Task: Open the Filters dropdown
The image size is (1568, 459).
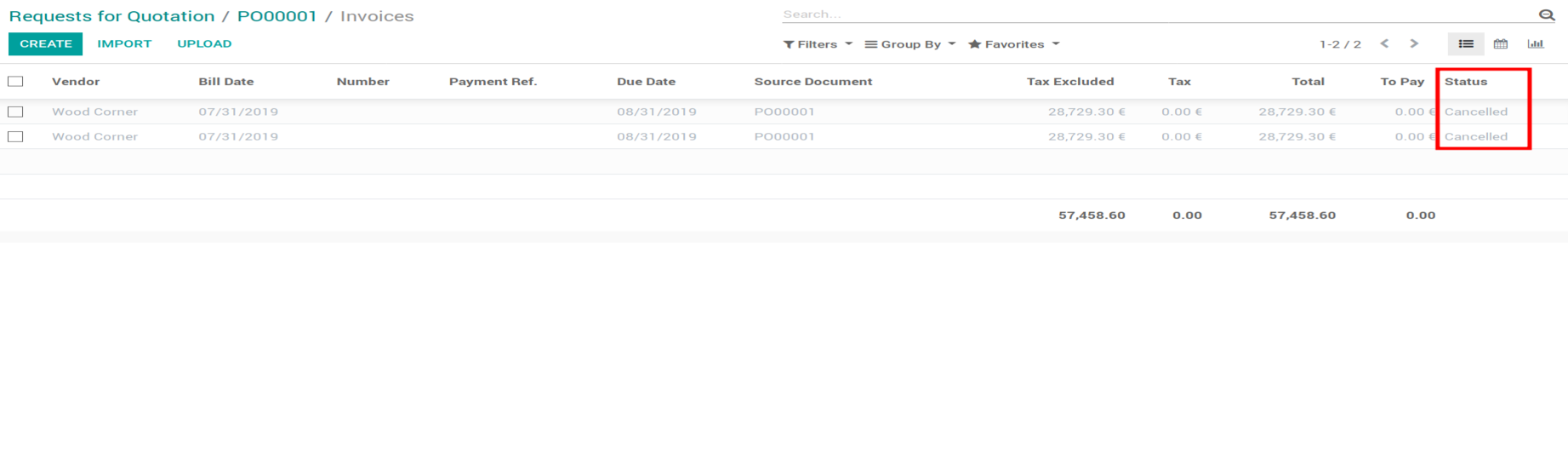Action: [817, 44]
